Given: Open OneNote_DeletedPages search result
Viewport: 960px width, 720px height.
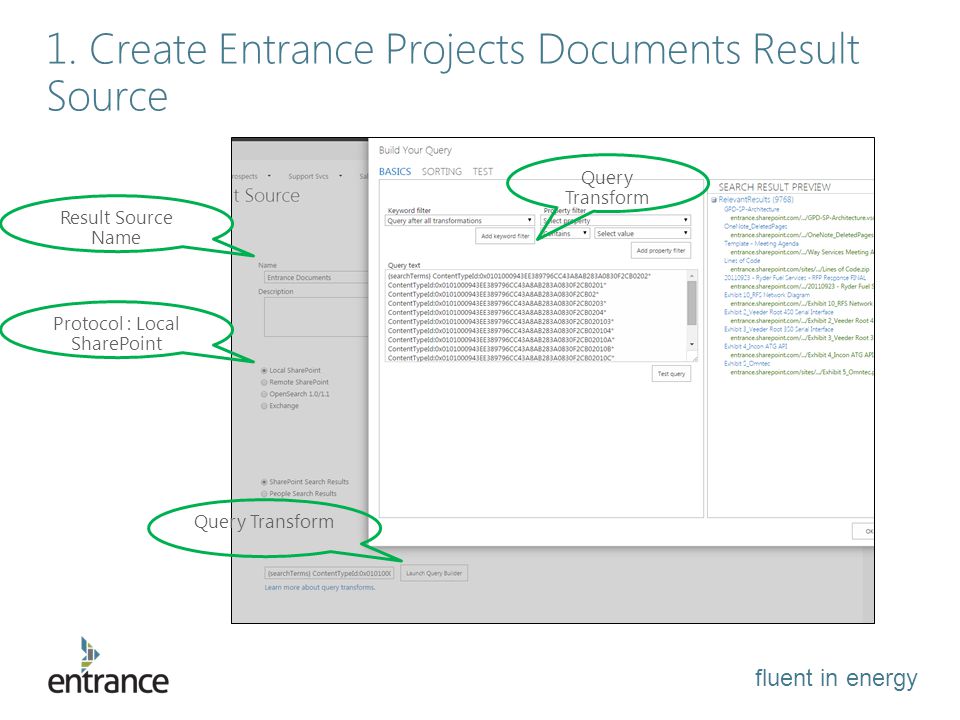Looking at the screenshot, I should 756,226.
